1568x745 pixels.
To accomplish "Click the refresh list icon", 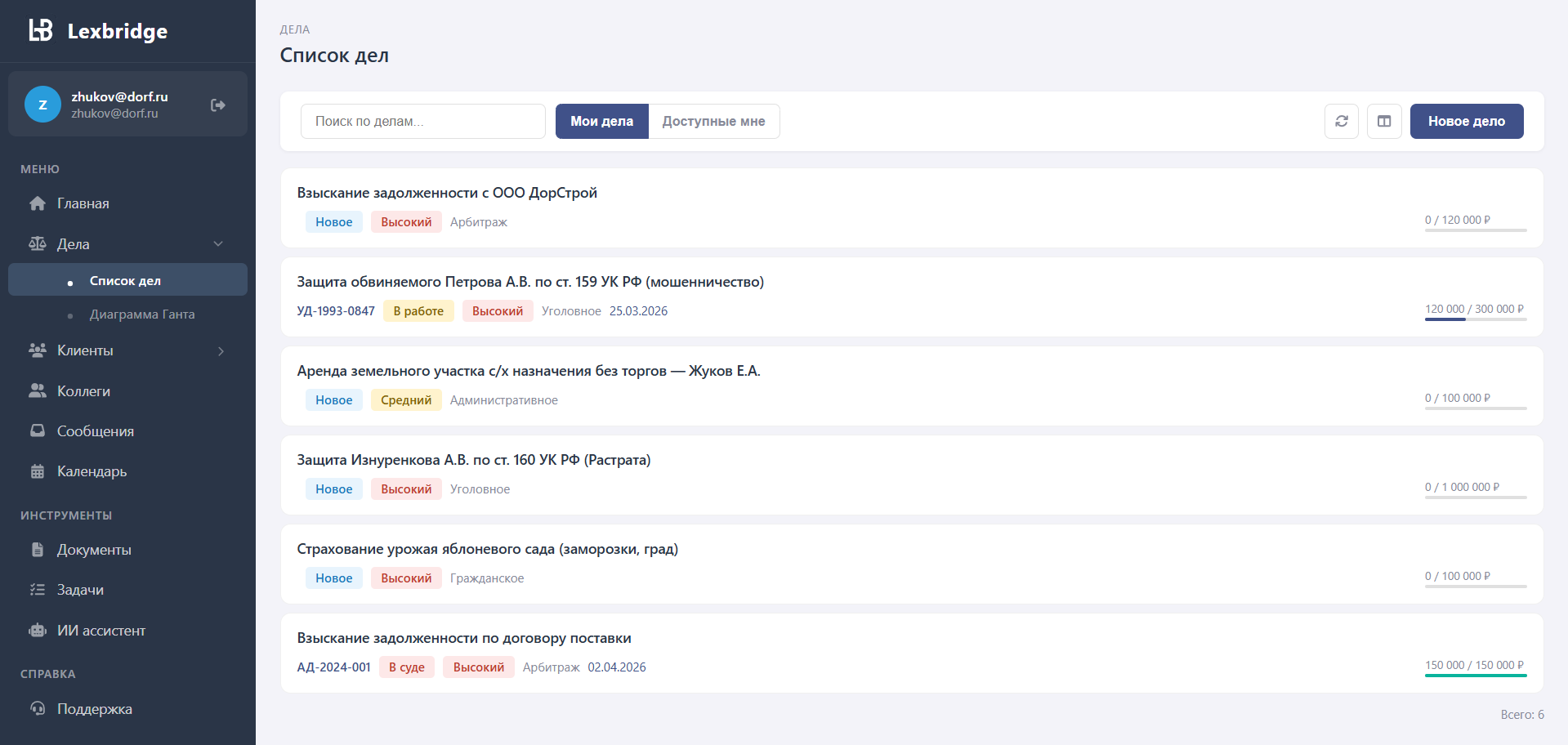I will (1341, 121).
